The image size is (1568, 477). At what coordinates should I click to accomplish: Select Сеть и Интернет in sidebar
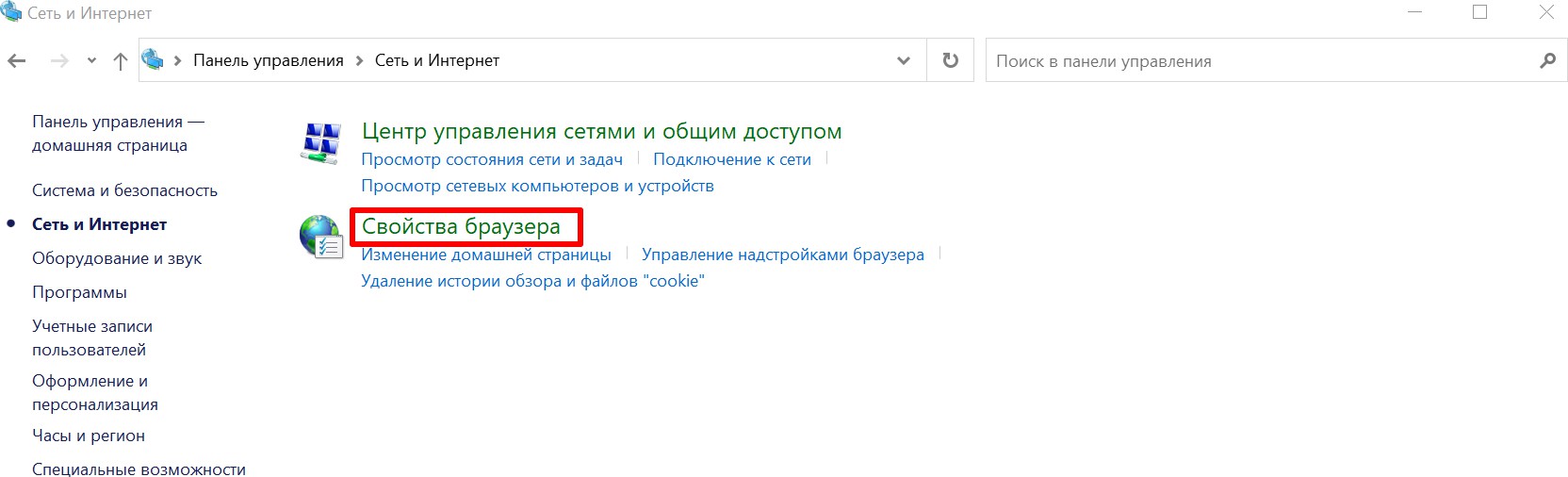(99, 224)
